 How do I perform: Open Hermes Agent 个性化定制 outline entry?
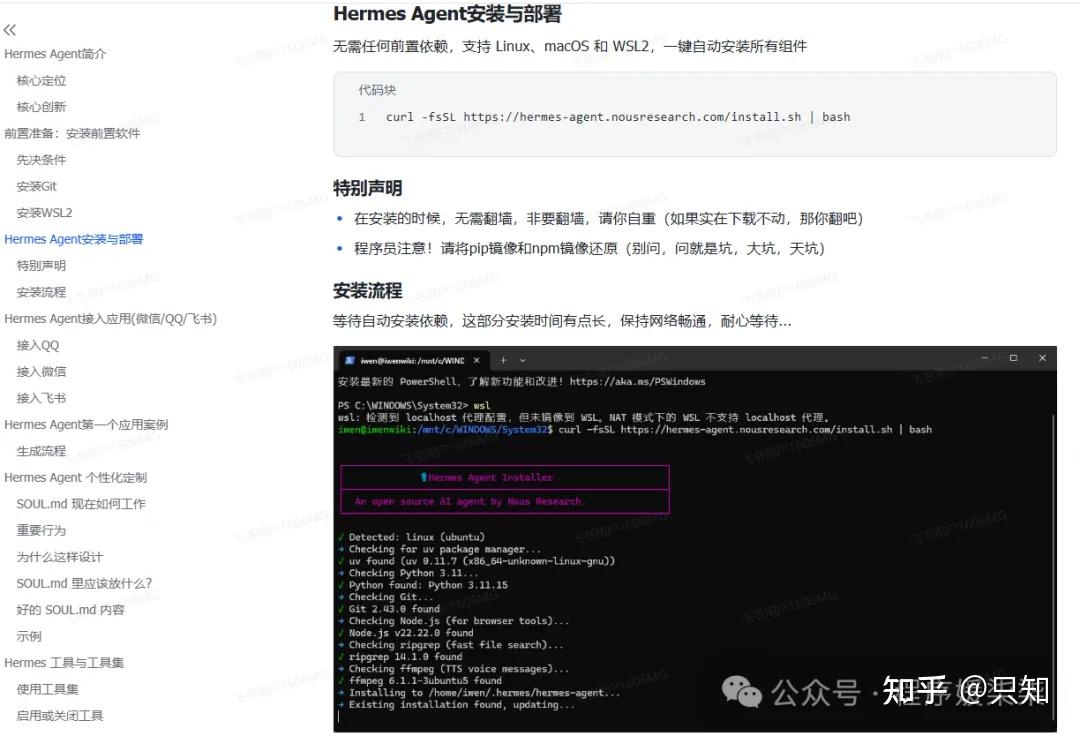[76, 478]
